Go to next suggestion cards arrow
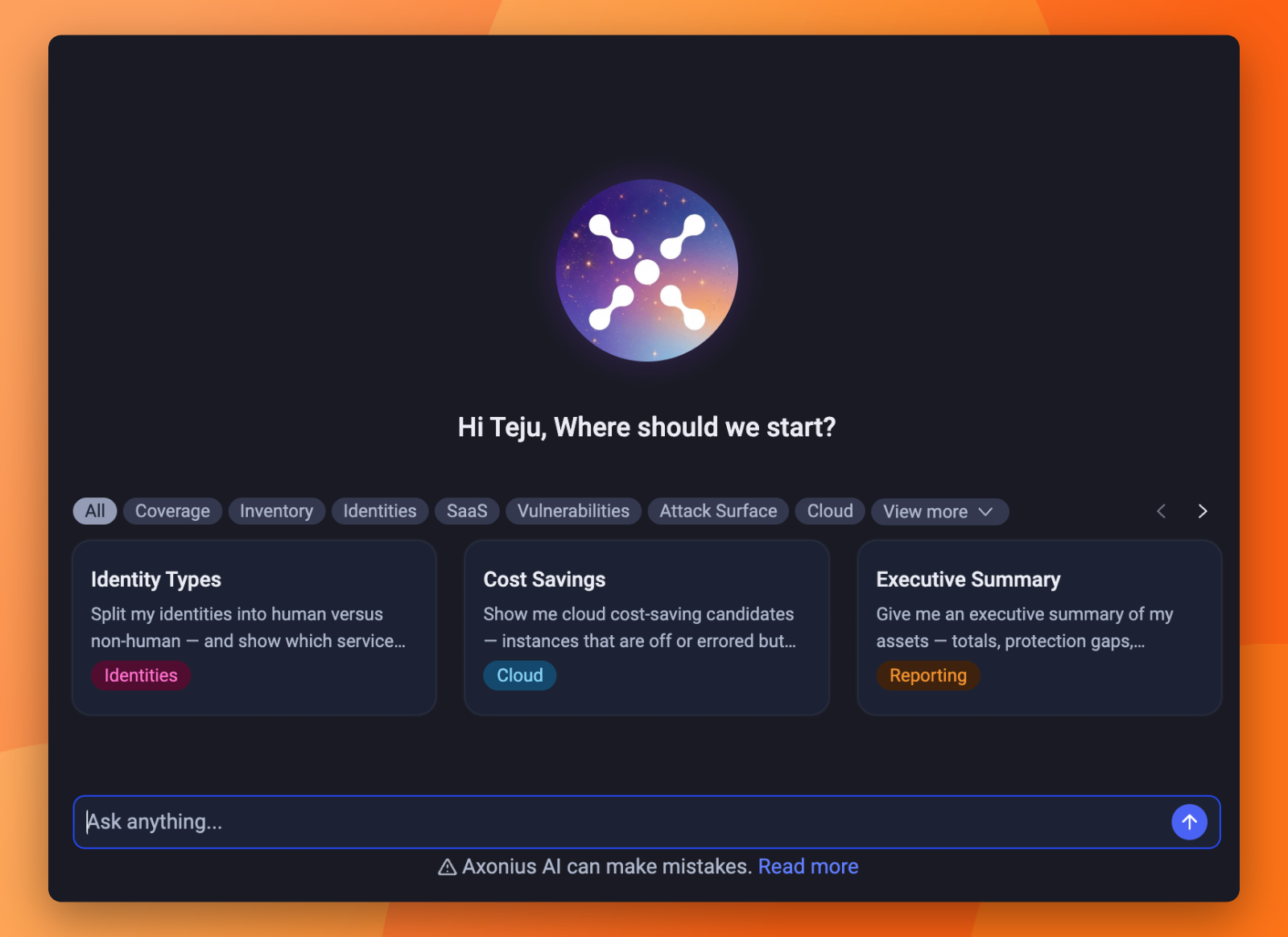Screen dimensions: 1288x937 pyautogui.click(x=1203, y=511)
